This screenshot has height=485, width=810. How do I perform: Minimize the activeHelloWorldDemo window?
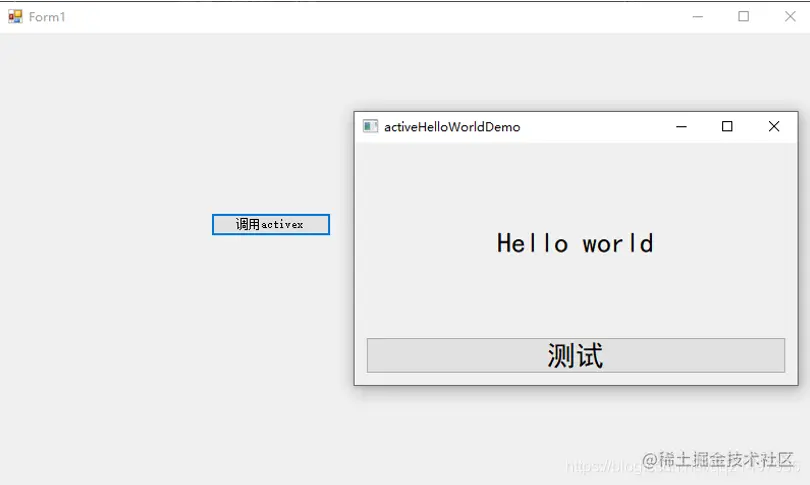[x=681, y=127]
